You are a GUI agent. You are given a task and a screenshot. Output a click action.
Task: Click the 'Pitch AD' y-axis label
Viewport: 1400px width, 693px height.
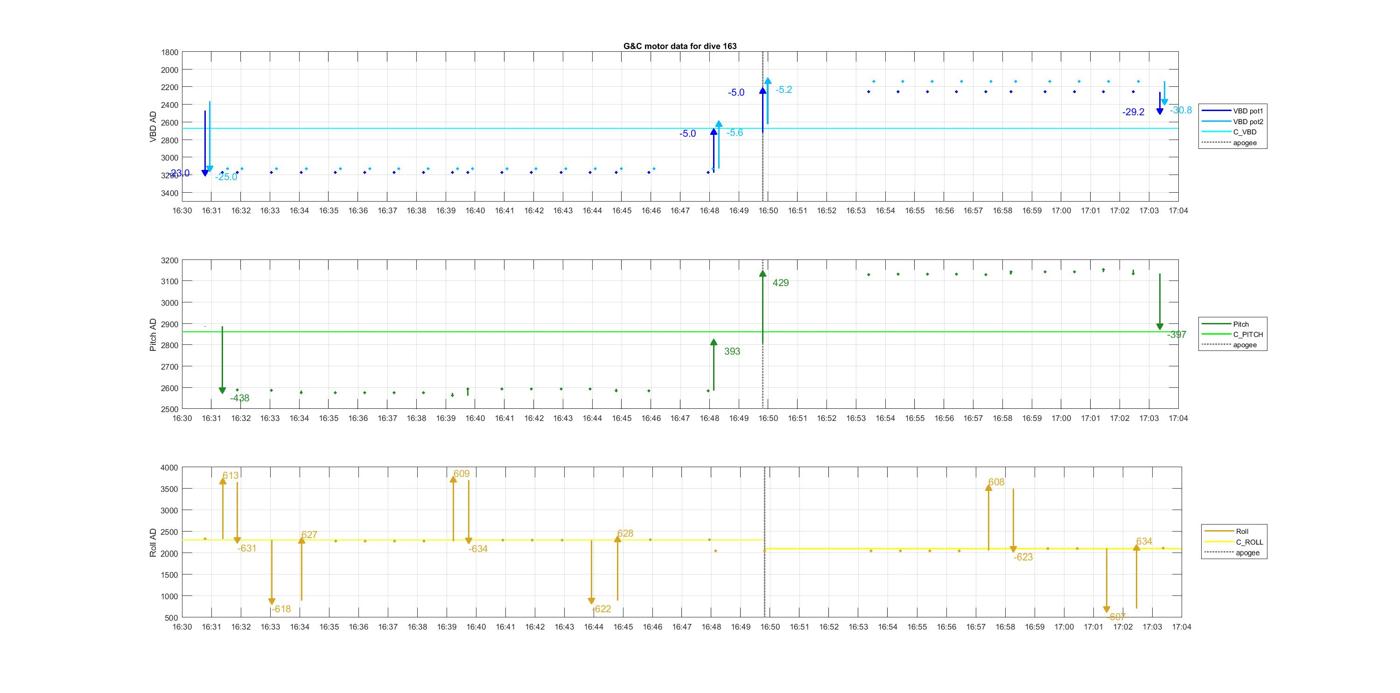[153, 335]
